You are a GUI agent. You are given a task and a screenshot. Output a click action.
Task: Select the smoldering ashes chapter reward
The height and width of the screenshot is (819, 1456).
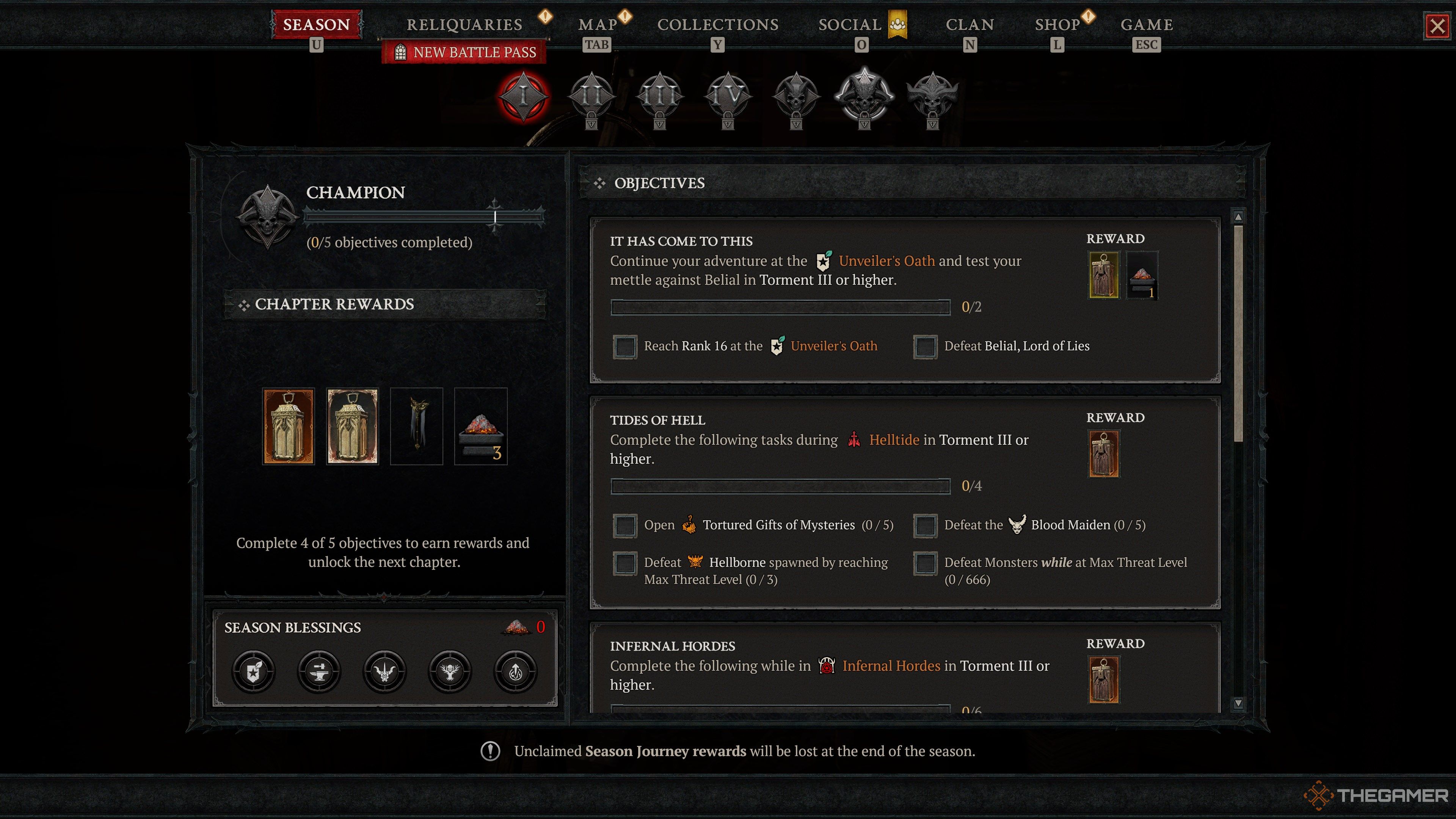481,426
